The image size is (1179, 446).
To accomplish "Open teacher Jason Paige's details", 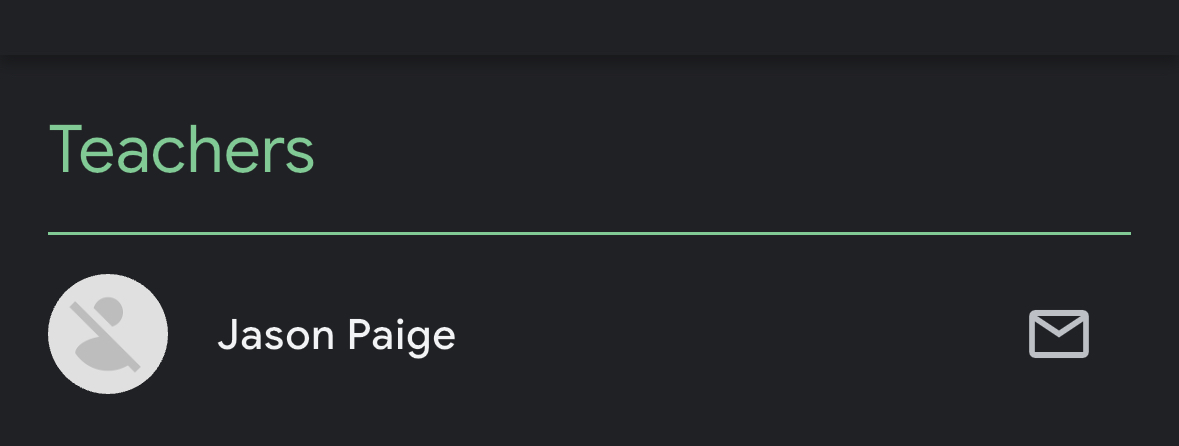I will click(x=336, y=335).
